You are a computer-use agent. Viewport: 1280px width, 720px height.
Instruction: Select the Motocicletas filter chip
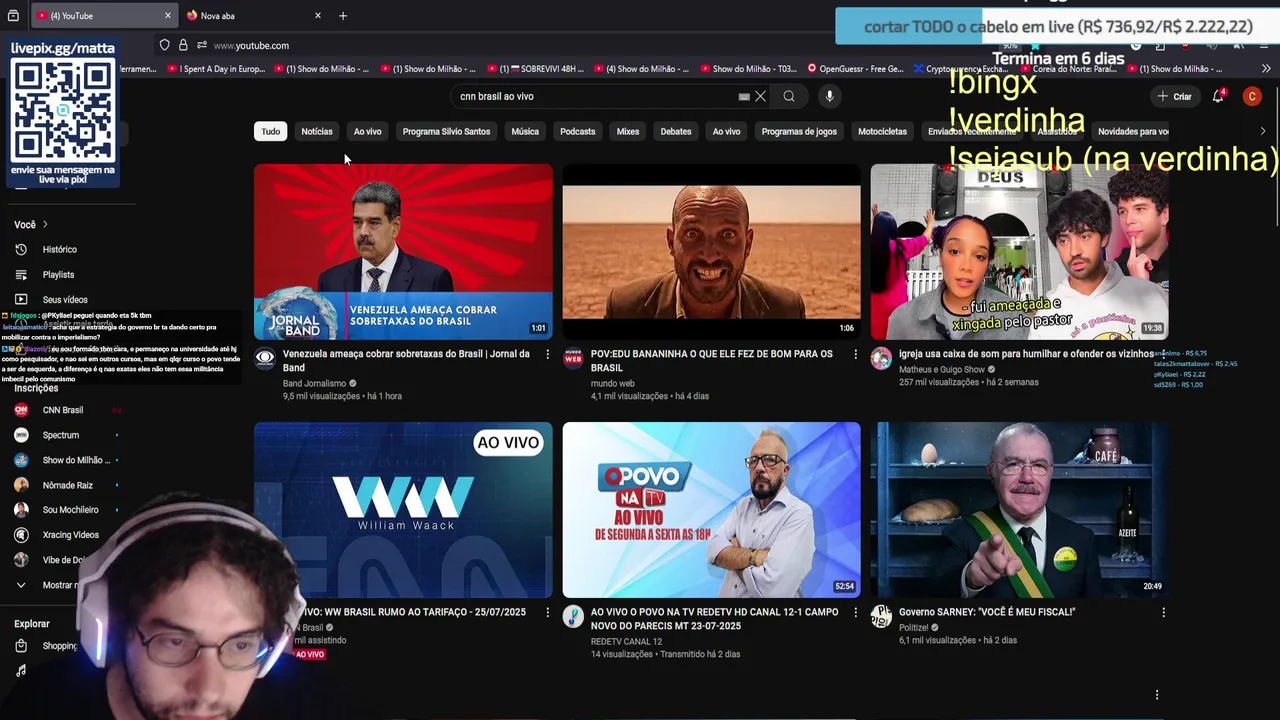coord(882,131)
